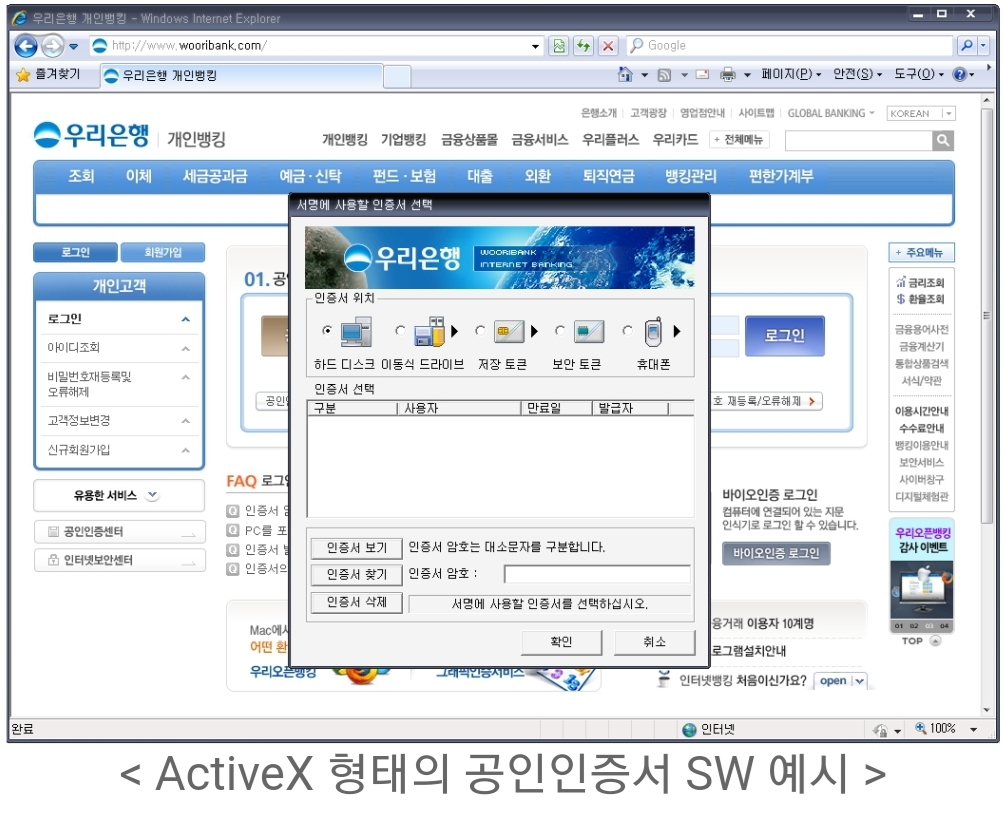Open IE Help question mark icon
The width and height of the screenshot is (1004, 834).
coord(959,74)
